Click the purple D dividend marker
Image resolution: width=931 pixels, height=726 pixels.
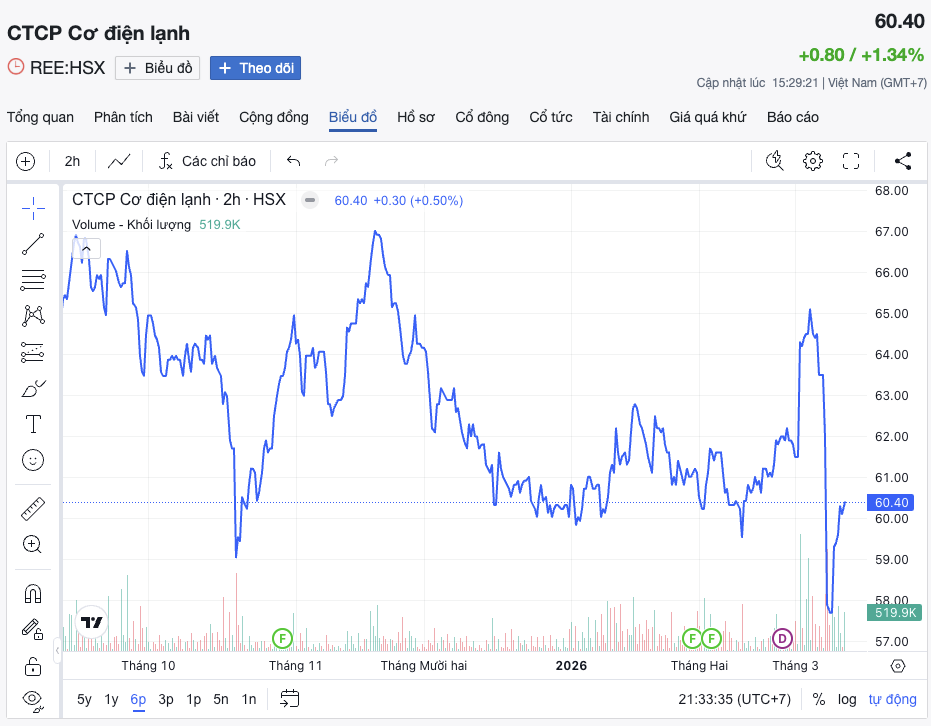782,637
